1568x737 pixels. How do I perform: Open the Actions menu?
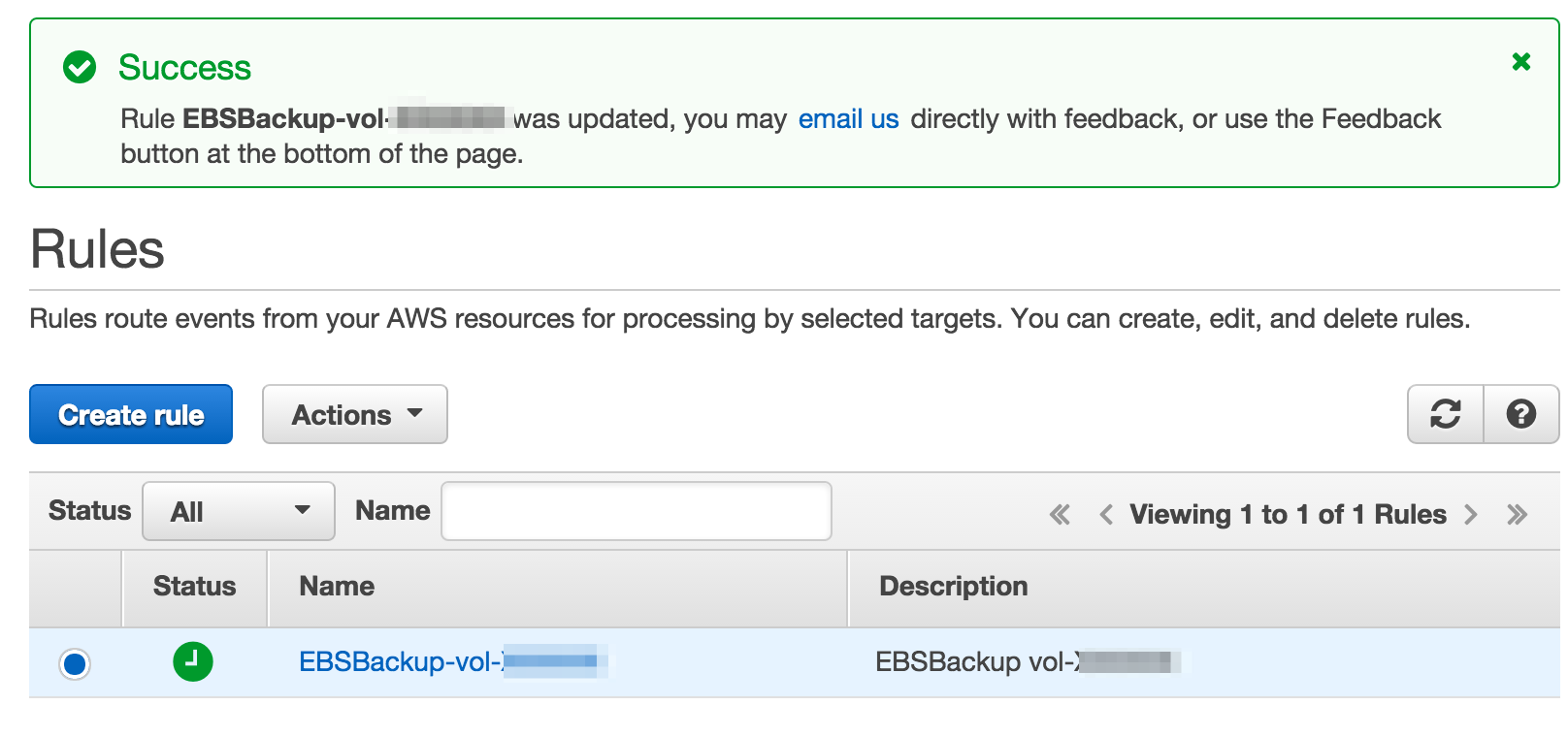[354, 414]
